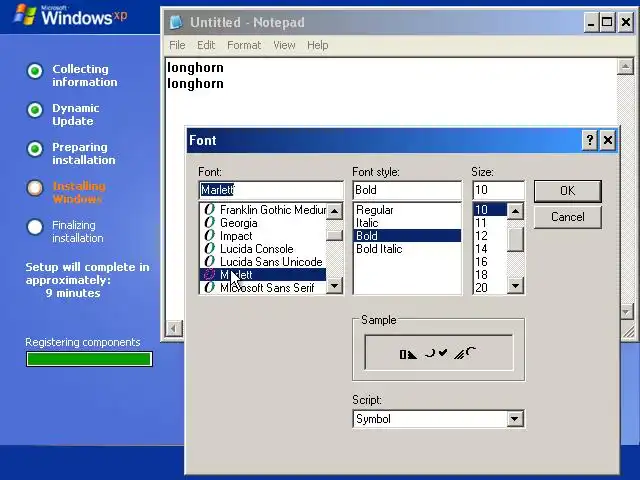Choose Italic font style
640x480 pixels.
(x=407, y=223)
